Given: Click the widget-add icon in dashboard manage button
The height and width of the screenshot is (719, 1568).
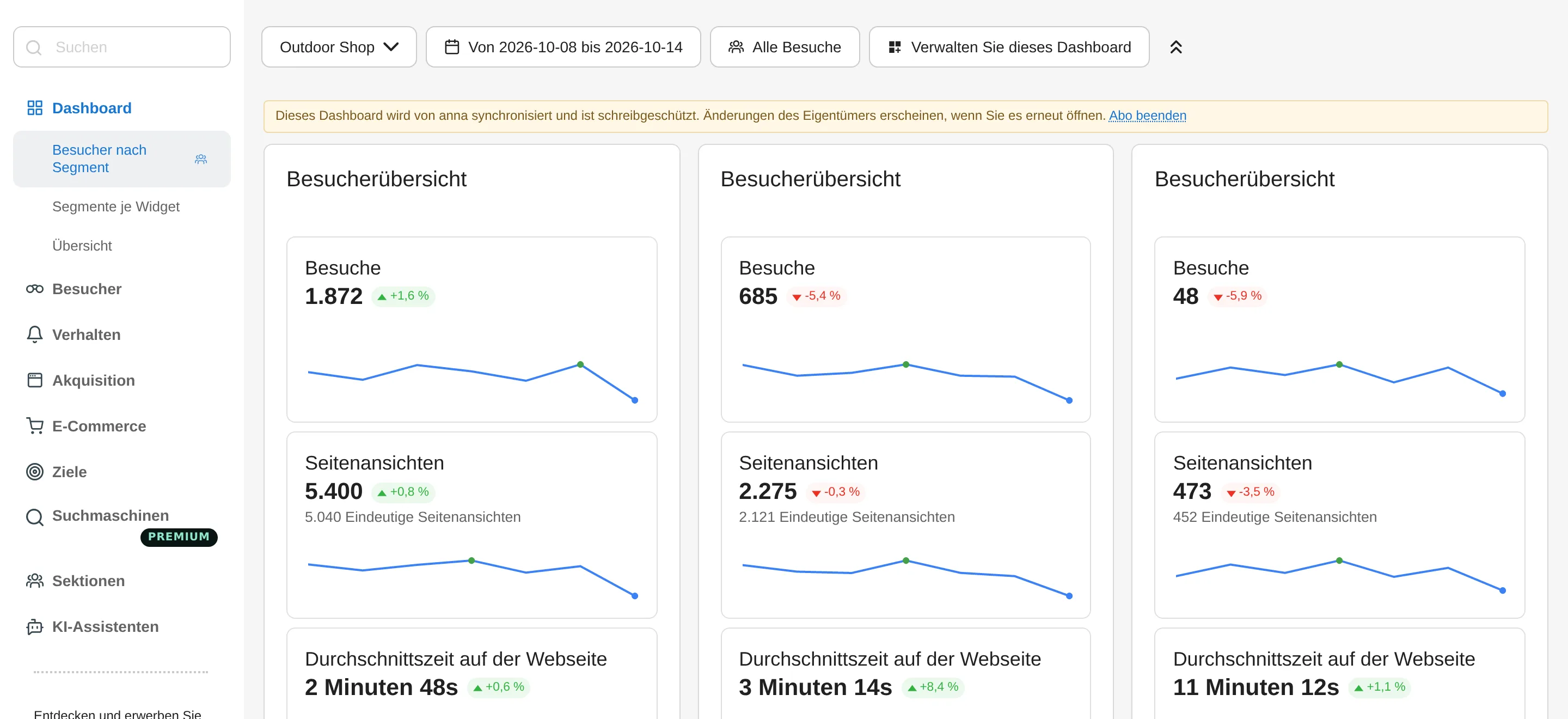Looking at the screenshot, I should (894, 47).
